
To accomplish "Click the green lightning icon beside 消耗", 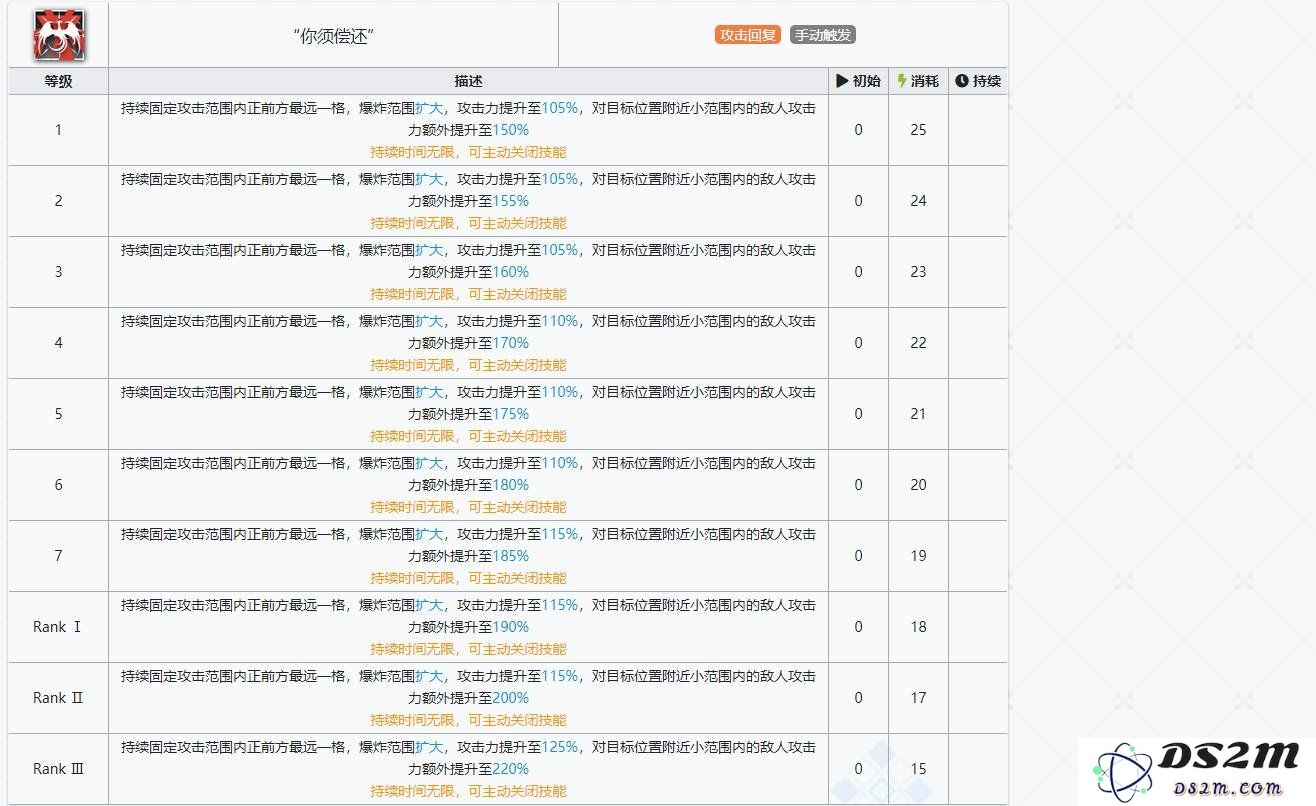I will tap(902, 81).
